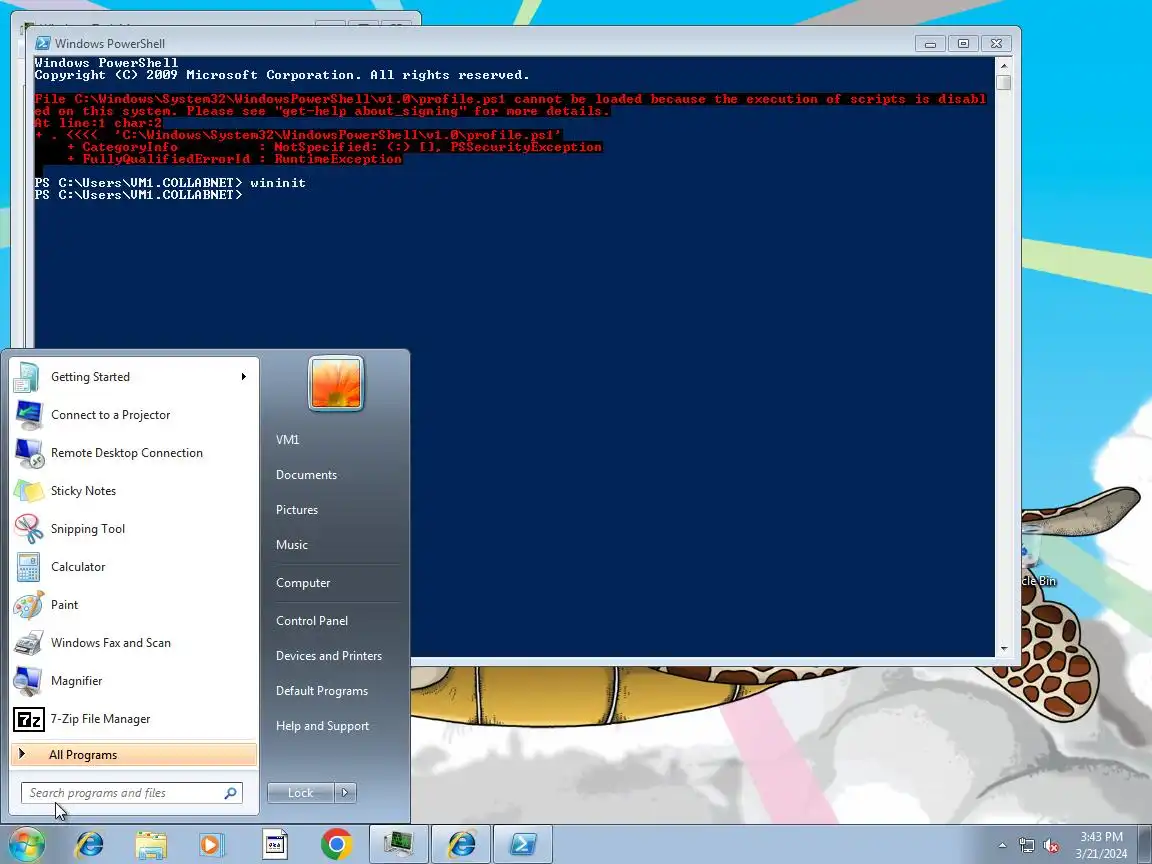
Task: Open Devices and Printers
Action: click(x=328, y=656)
